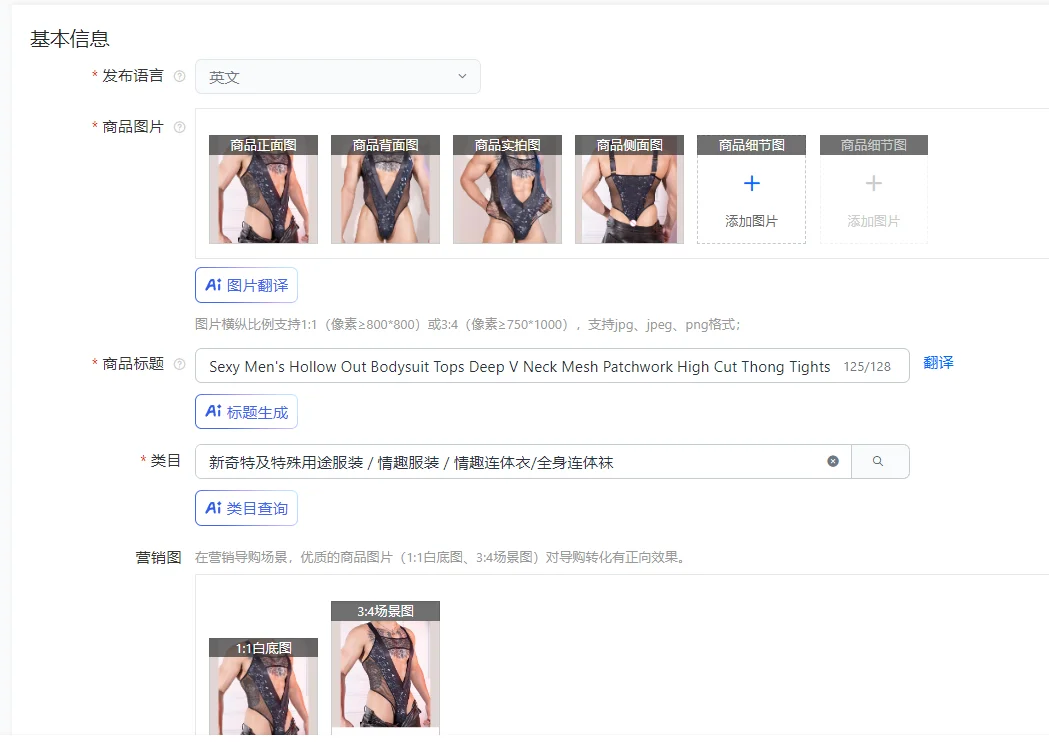Click the 基本信息 section heading
This screenshot has height=753, width=1049.
[70, 39]
